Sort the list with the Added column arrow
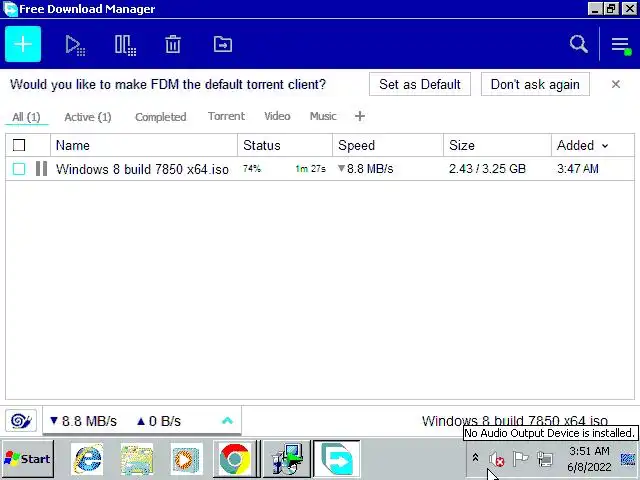This screenshot has width=640, height=480. pos(605,145)
